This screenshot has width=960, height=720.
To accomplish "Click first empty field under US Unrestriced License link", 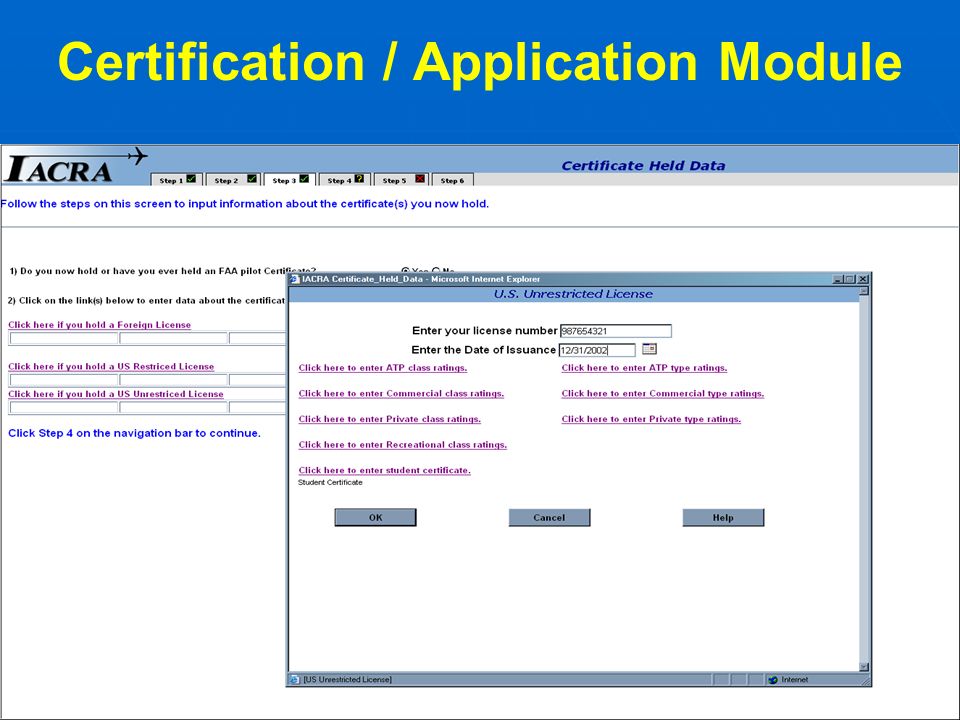I will pyautogui.click(x=64, y=407).
